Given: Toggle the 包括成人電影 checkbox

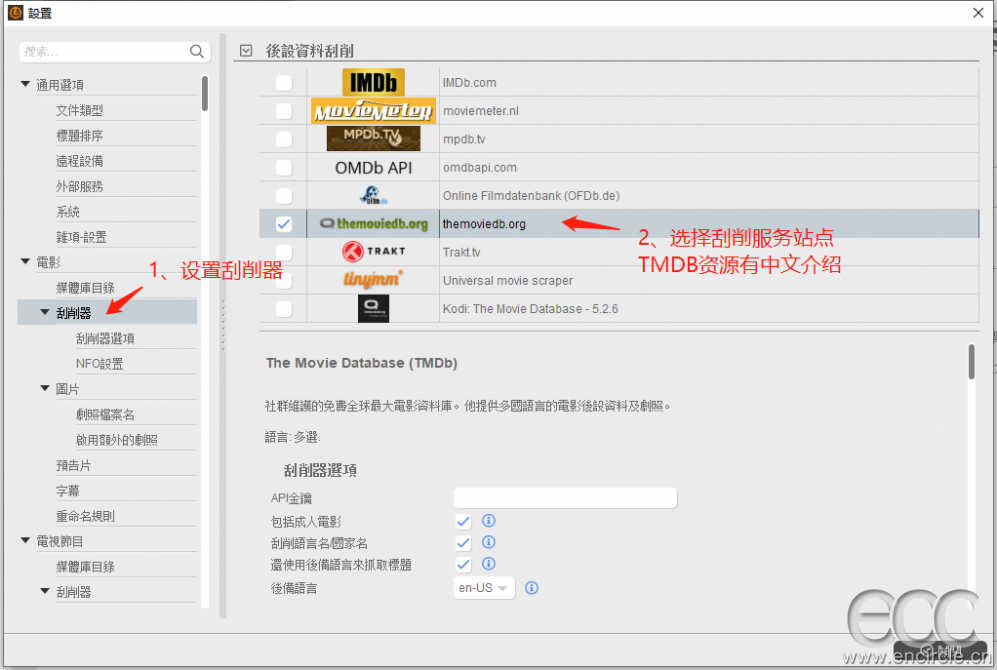Looking at the screenshot, I should click(x=463, y=521).
